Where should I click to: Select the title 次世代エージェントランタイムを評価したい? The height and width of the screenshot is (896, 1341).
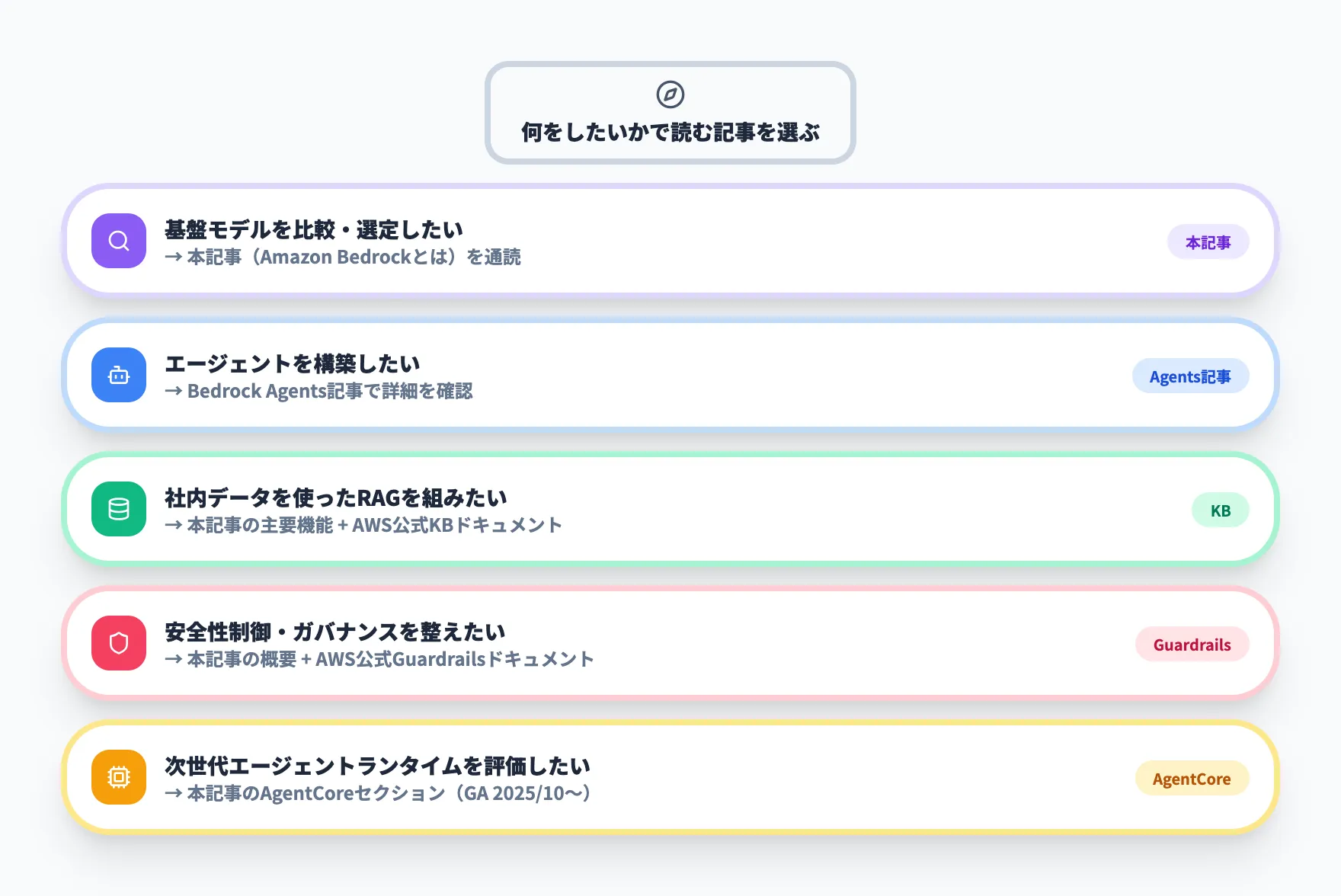[x=378, y=766]
